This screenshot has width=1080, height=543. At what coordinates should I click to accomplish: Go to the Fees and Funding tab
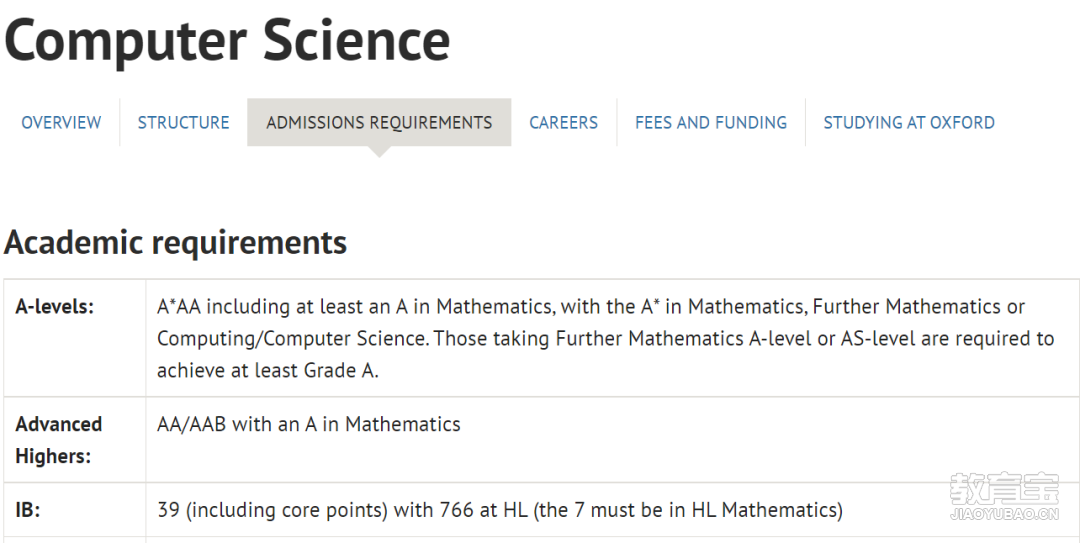pyautogui.click(x=711, y=123)
